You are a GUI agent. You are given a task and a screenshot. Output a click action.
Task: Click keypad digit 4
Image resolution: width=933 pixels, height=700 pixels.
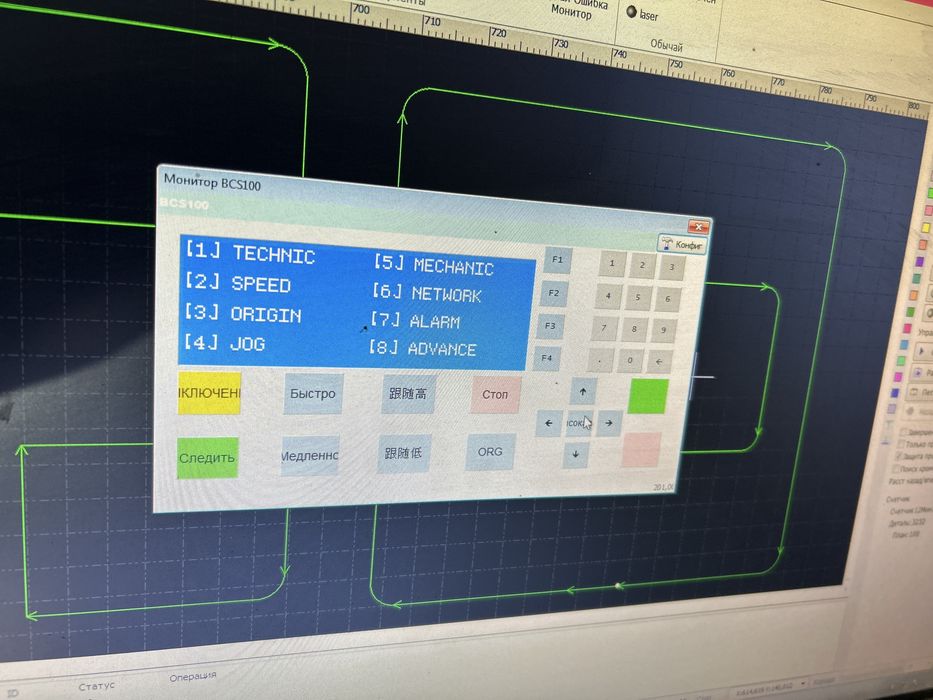coord(608,295)
